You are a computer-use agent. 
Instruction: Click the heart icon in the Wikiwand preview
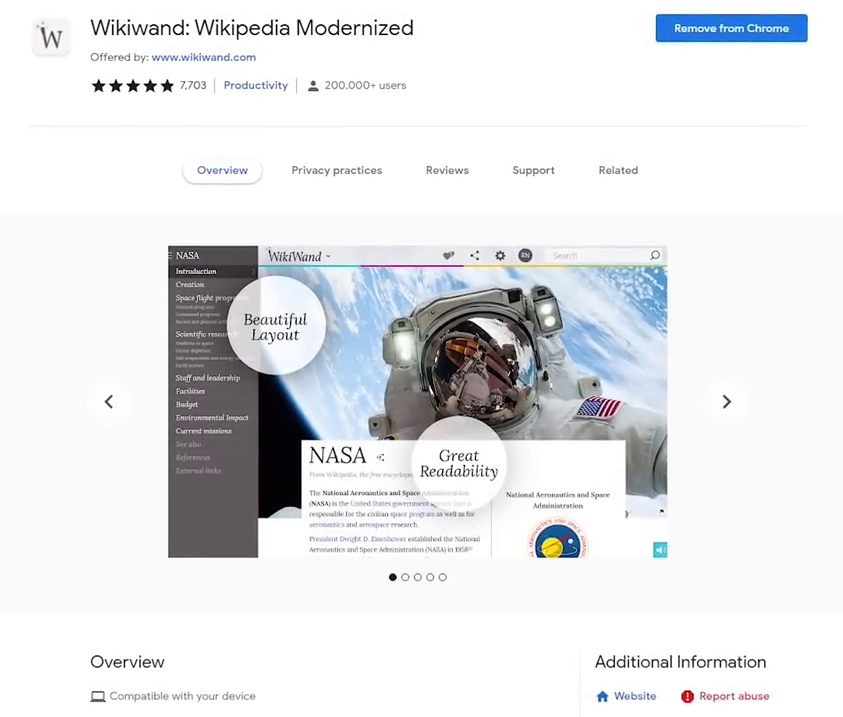pyautogui.click(x=448, y=256)
